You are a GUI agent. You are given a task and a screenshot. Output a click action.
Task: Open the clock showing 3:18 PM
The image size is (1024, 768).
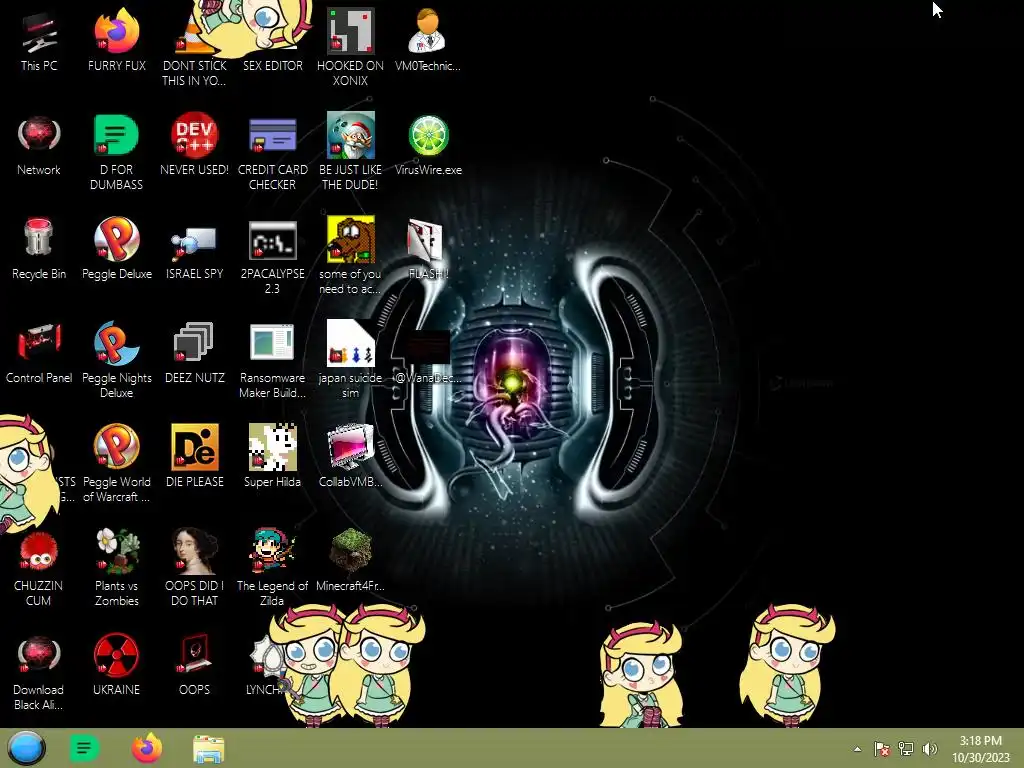pyautogui.click(x=980, y=749)
